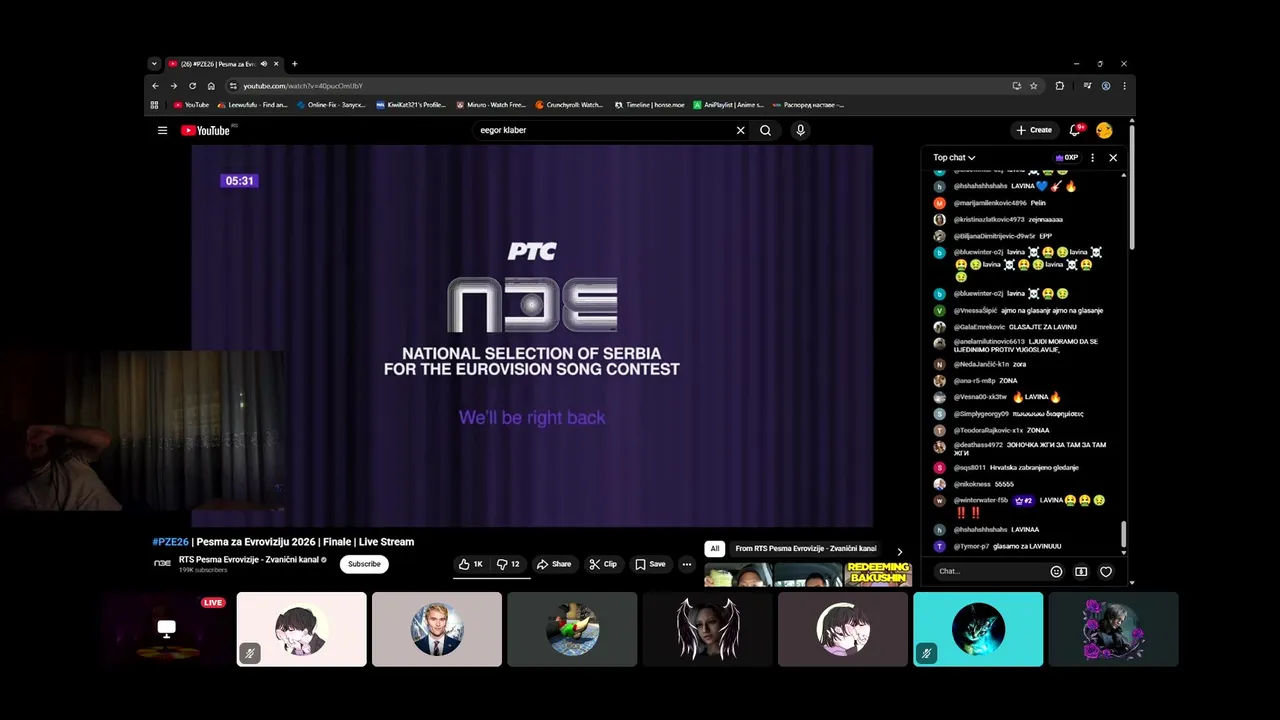Share the live stream
Viewport: 1280px width, 720px height.
554,564
